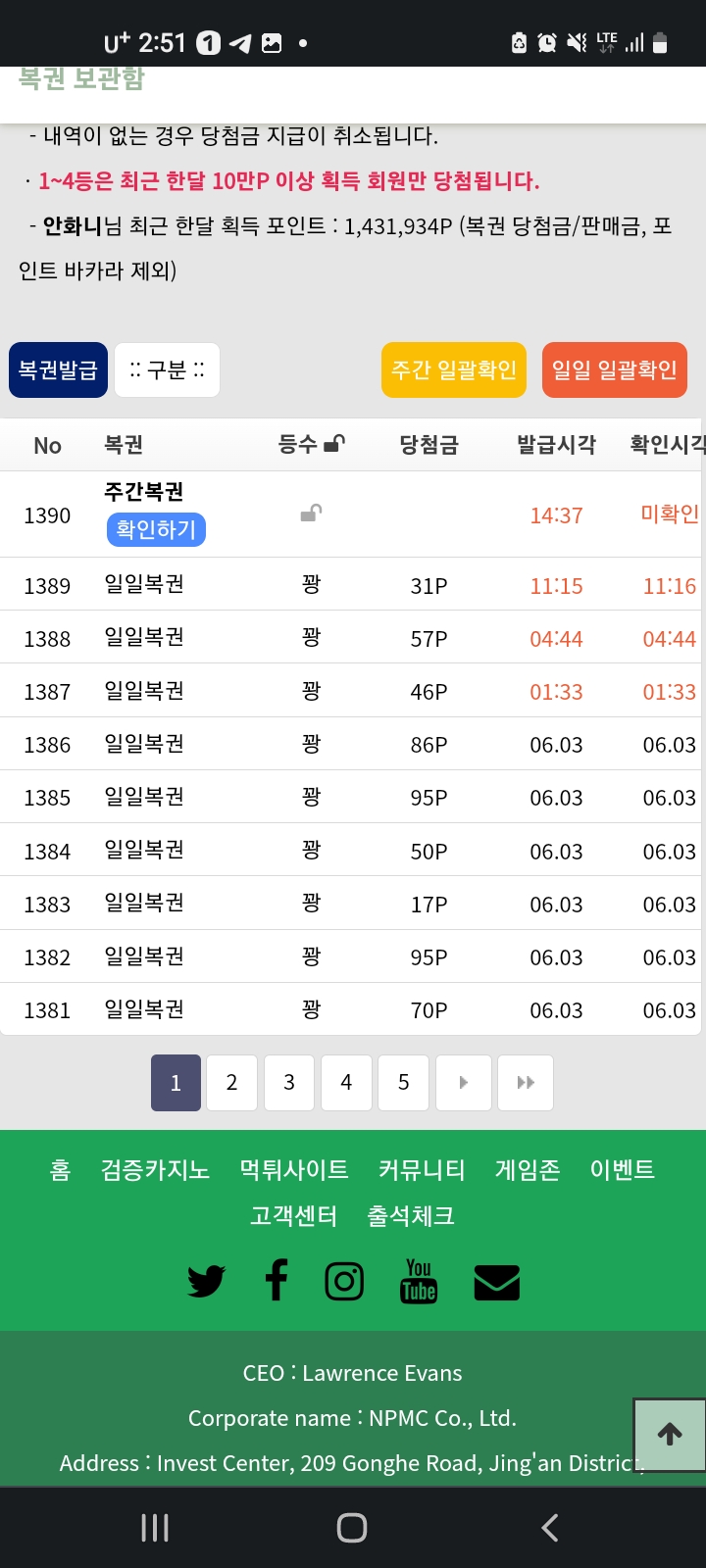Select page 1 in pagination
The height and width of the screenshot is (1568, 706).
point(176,1083)
